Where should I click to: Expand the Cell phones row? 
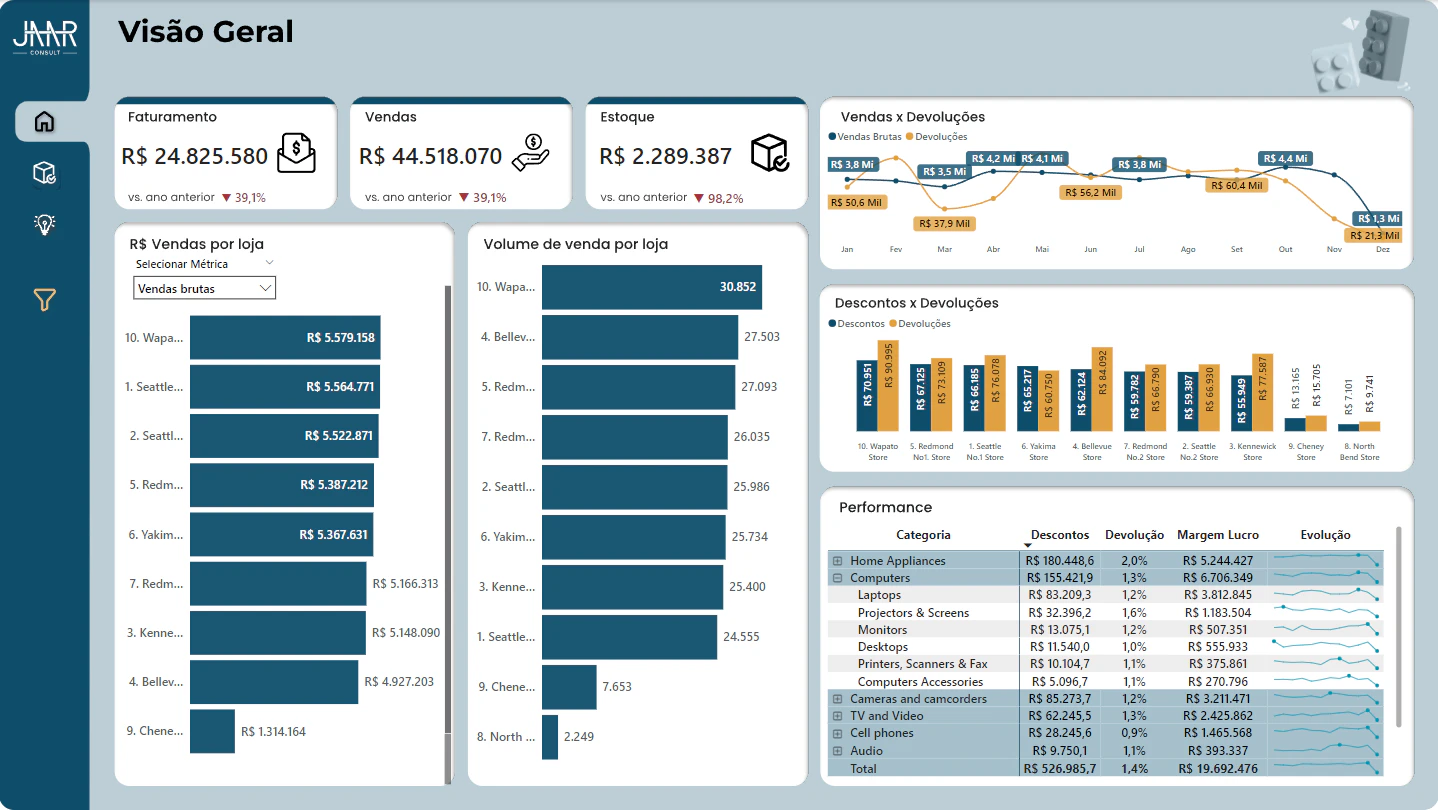click(x=837, y=733)
